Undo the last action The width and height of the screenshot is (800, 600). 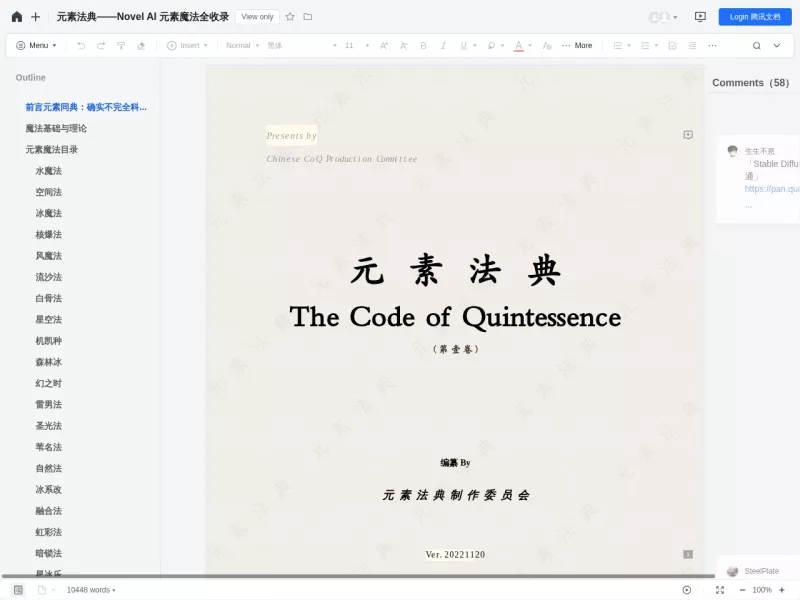[x=81, y=45]
